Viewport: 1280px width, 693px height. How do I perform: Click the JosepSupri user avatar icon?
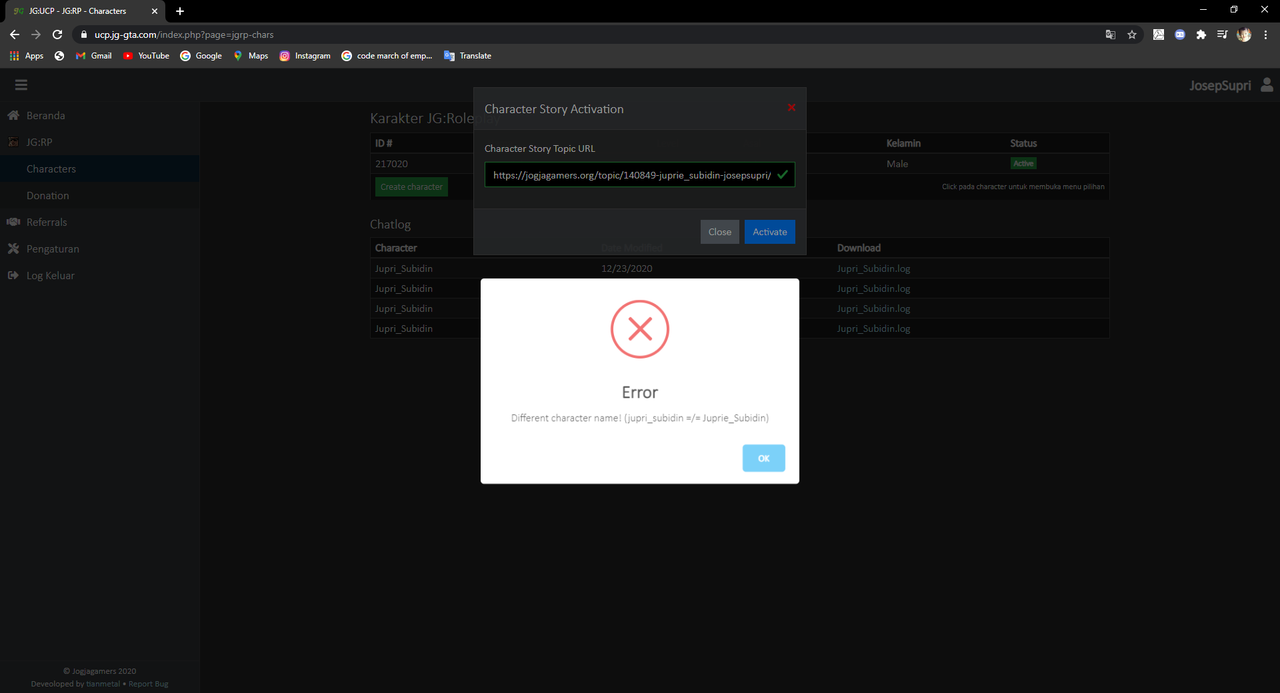[1266, 86]
